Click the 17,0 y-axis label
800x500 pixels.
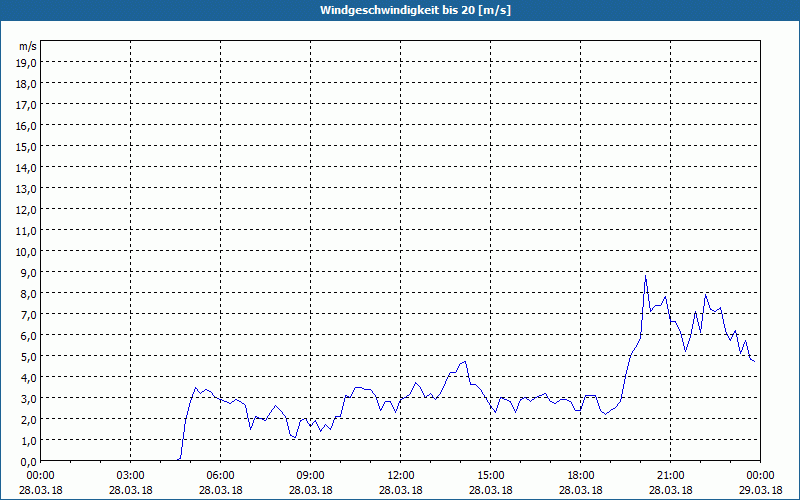coord(28,105)
